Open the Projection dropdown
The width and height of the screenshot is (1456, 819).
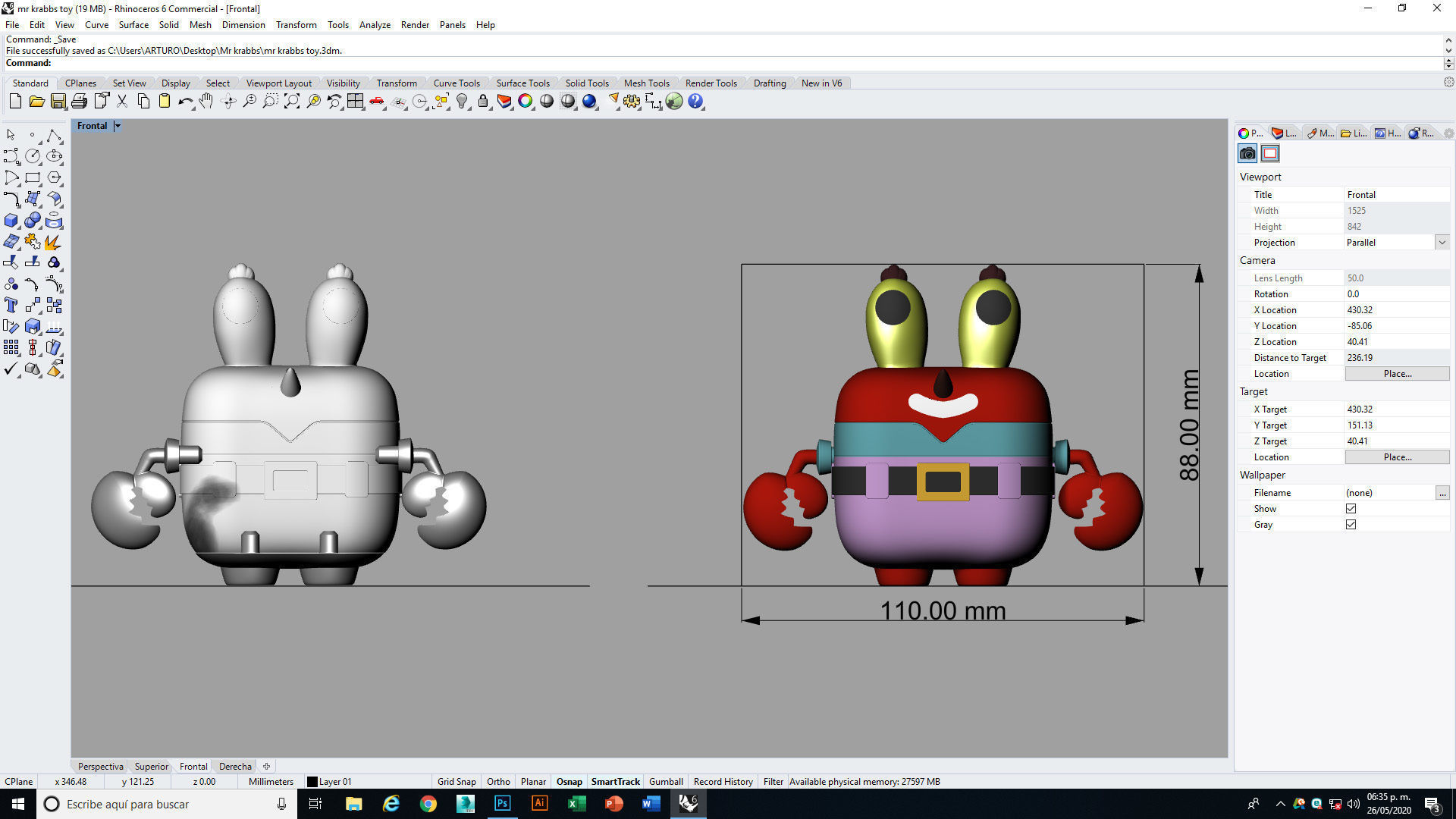point(1442,243)
